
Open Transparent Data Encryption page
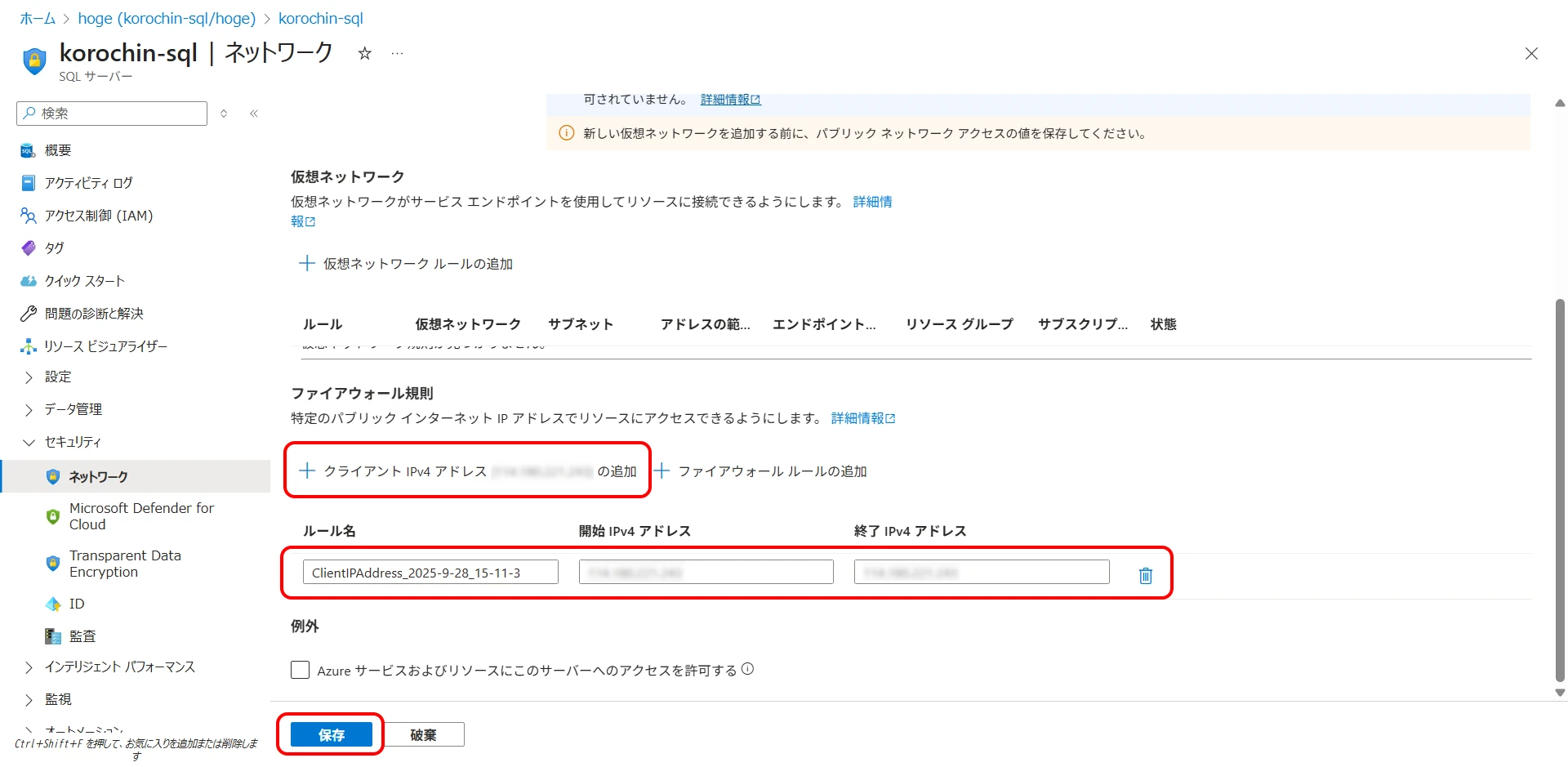click(x=124, y=564)
